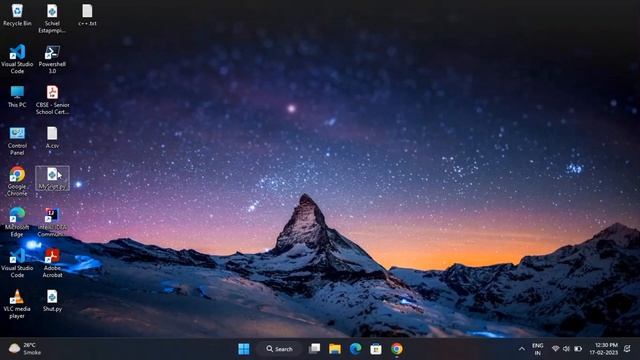
Task: Click the muted speaker volume icon
Action: click(567, 349)
